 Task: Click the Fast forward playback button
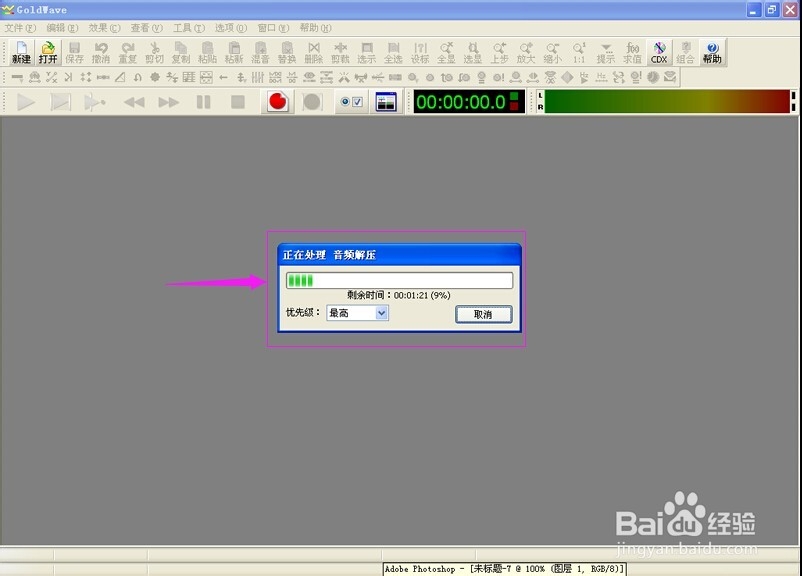click(x=169, y=102)
